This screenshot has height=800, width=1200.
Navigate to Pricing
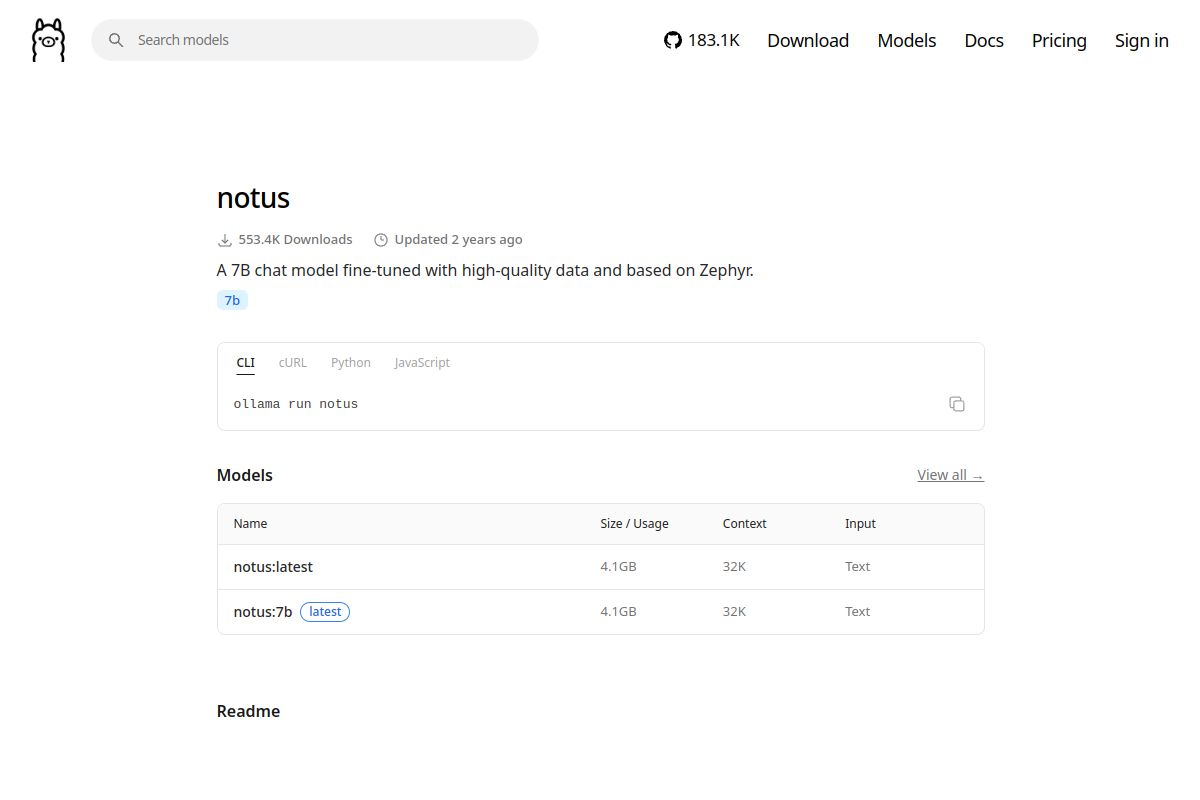1059,40
